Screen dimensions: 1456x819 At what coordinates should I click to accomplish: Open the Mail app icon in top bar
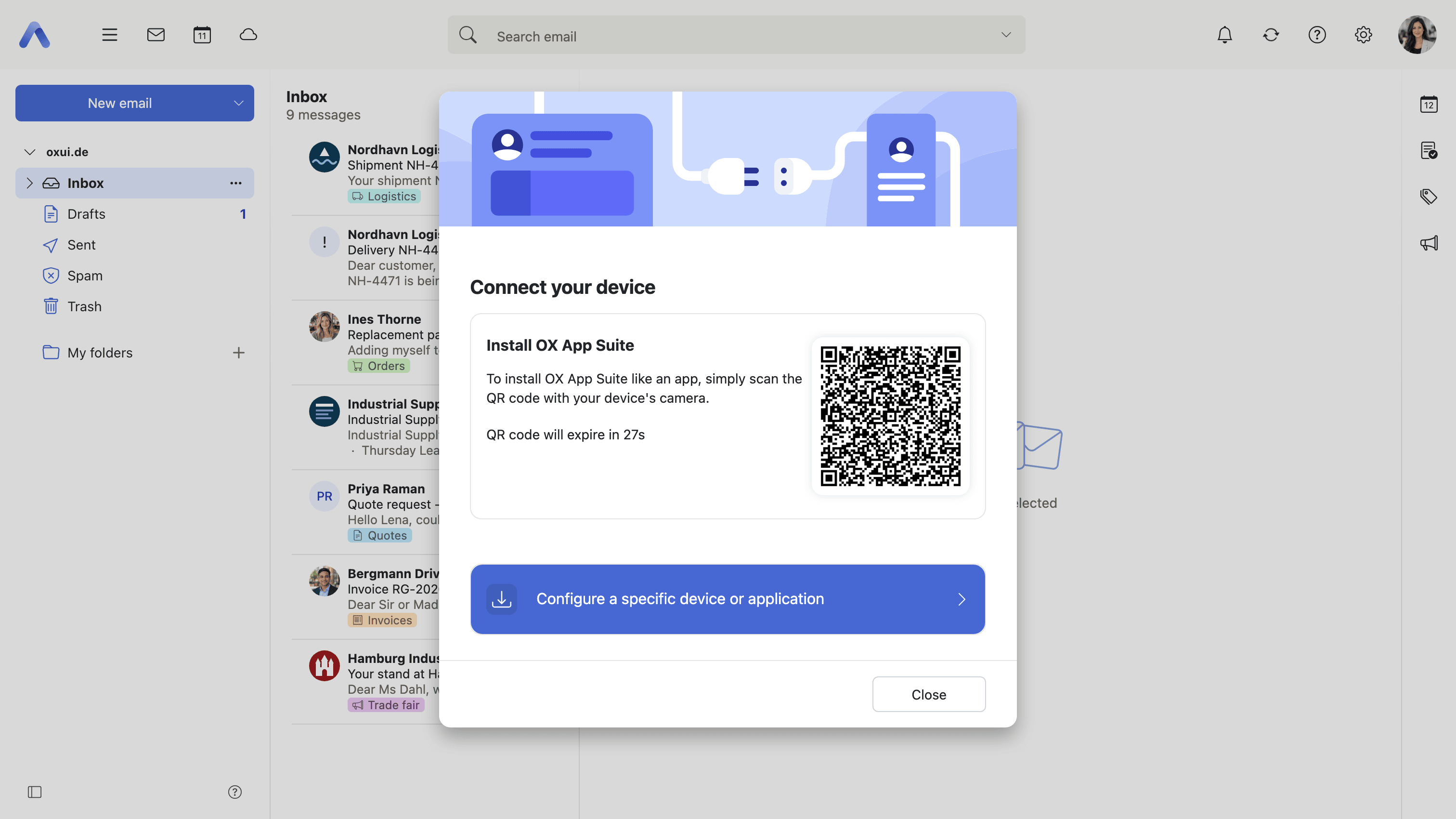point(156,35)
